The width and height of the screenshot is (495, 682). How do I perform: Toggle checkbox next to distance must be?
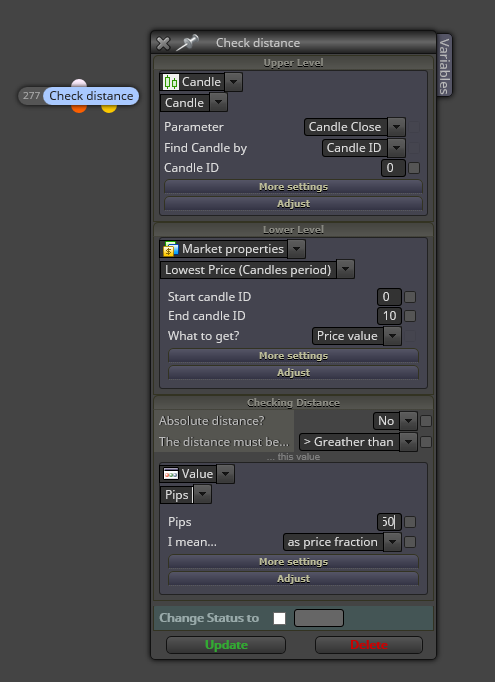tap(426, 442)
